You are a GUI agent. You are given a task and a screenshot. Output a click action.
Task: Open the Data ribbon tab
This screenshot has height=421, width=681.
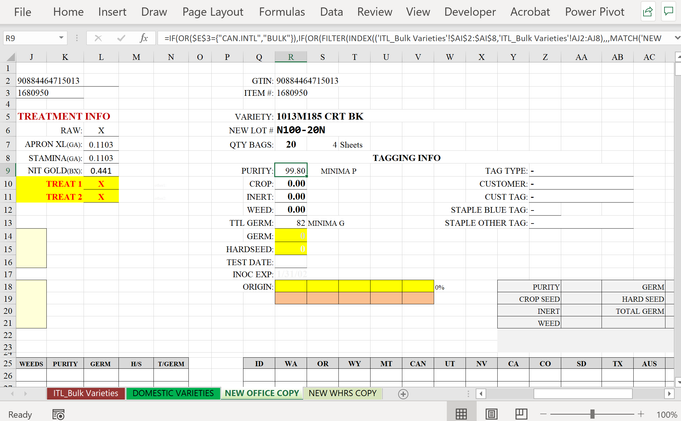331,12
